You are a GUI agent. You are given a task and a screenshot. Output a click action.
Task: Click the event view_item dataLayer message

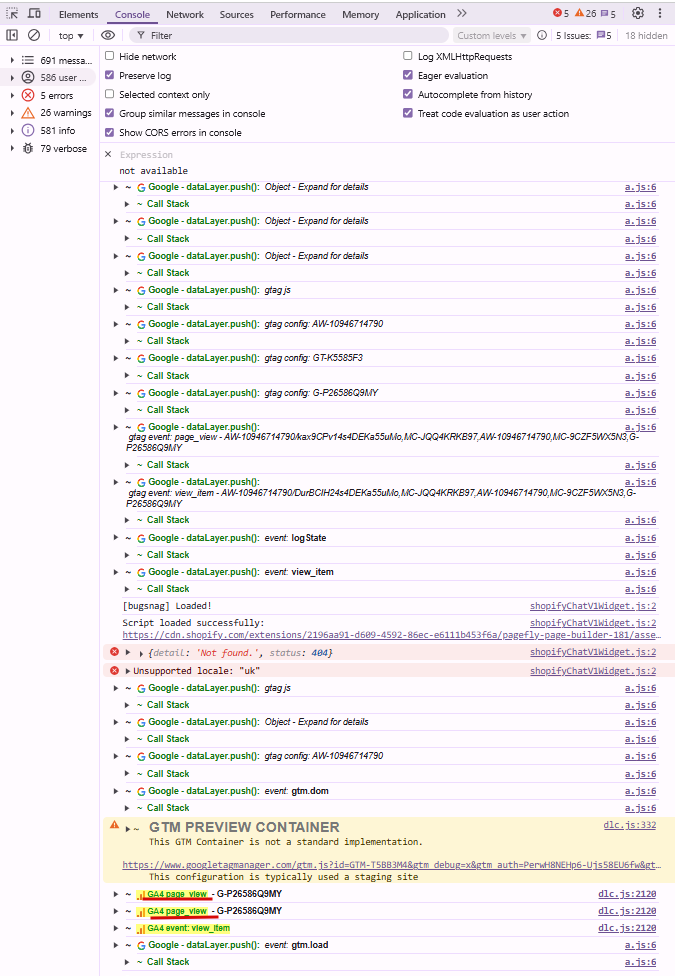point(240,571)
